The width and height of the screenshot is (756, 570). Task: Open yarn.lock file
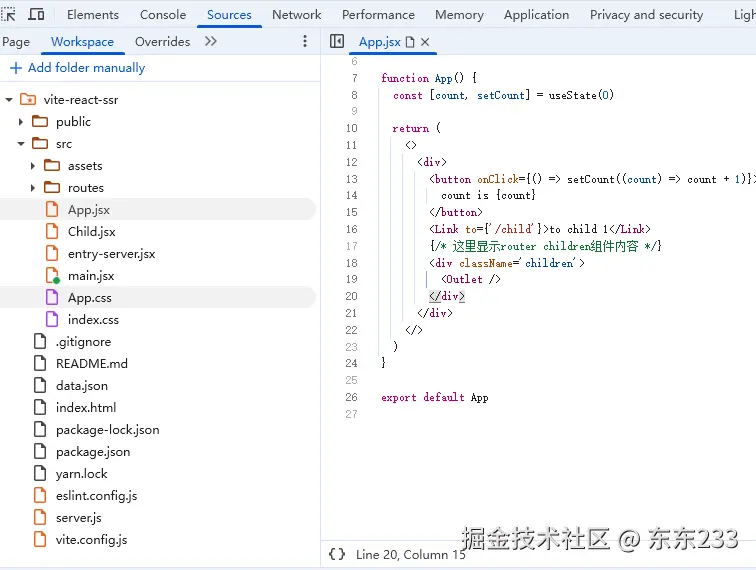point(81,474)
